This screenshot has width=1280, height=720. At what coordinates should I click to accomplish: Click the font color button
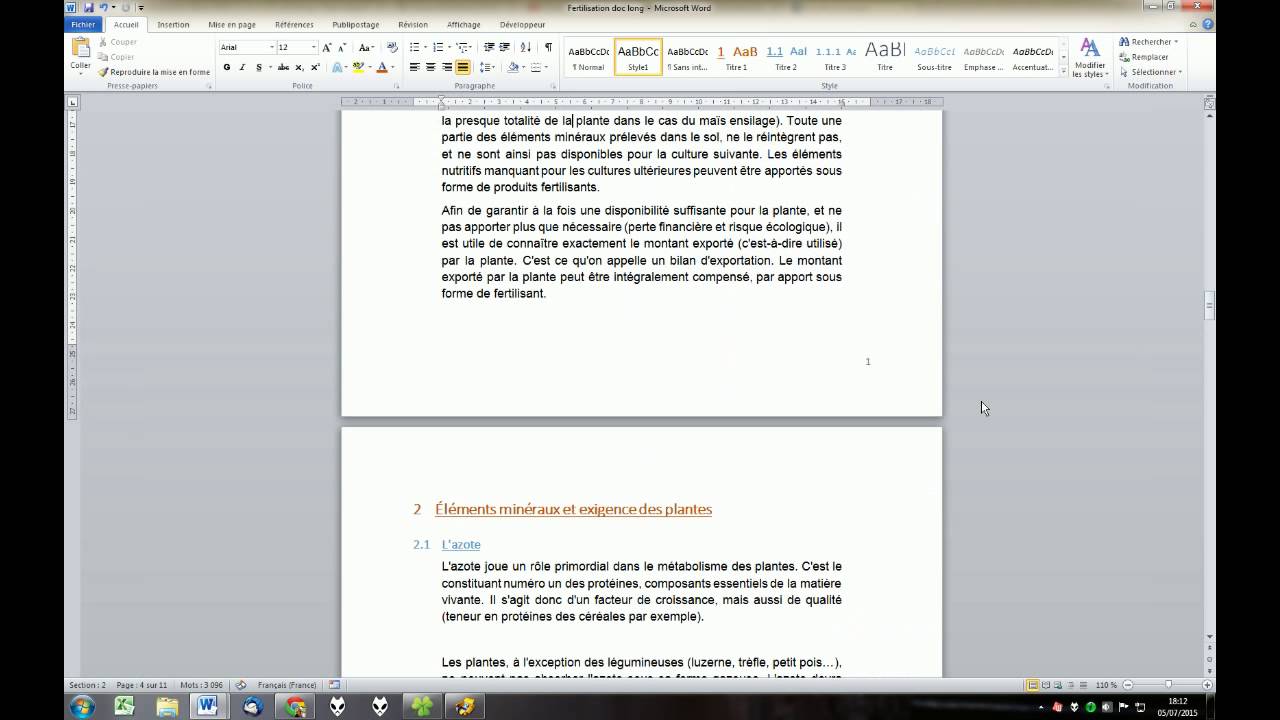pyautogui.click(x=382, y=67)
